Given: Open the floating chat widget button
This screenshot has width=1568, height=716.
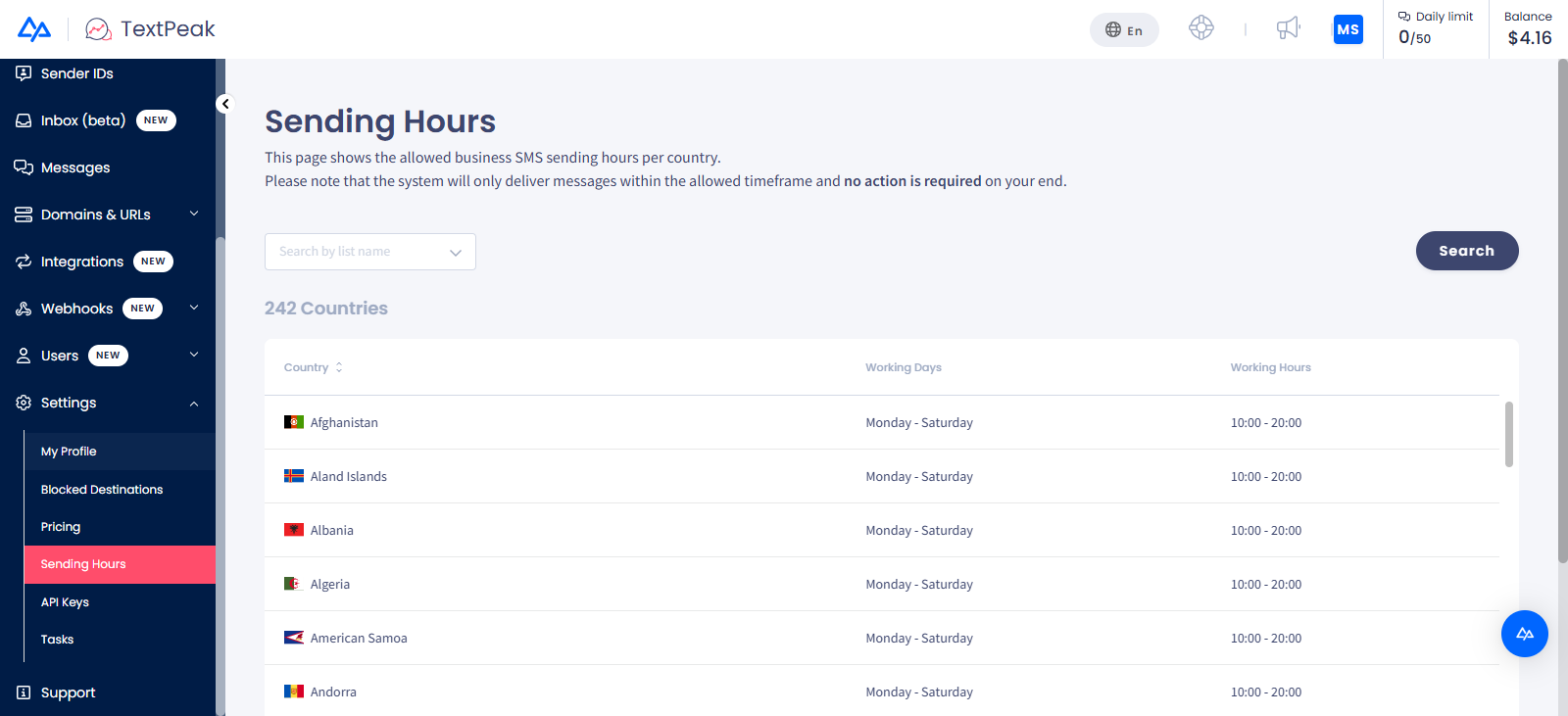Looking at the screenshot, I should [1525, 634].
